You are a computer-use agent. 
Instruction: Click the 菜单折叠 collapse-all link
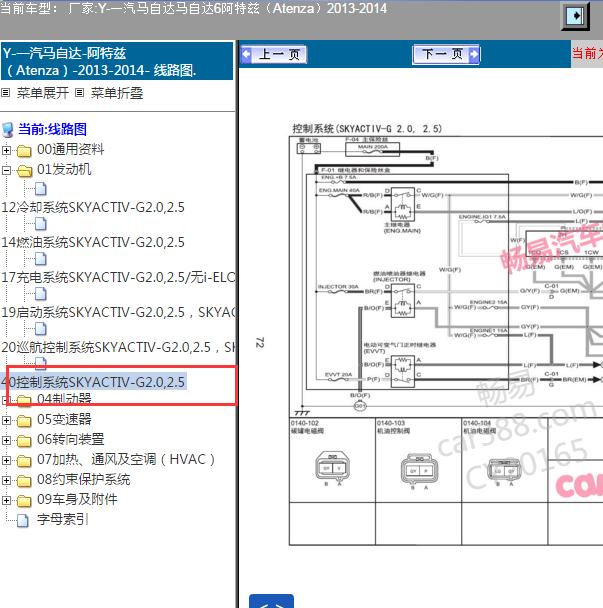pos(117,93)
